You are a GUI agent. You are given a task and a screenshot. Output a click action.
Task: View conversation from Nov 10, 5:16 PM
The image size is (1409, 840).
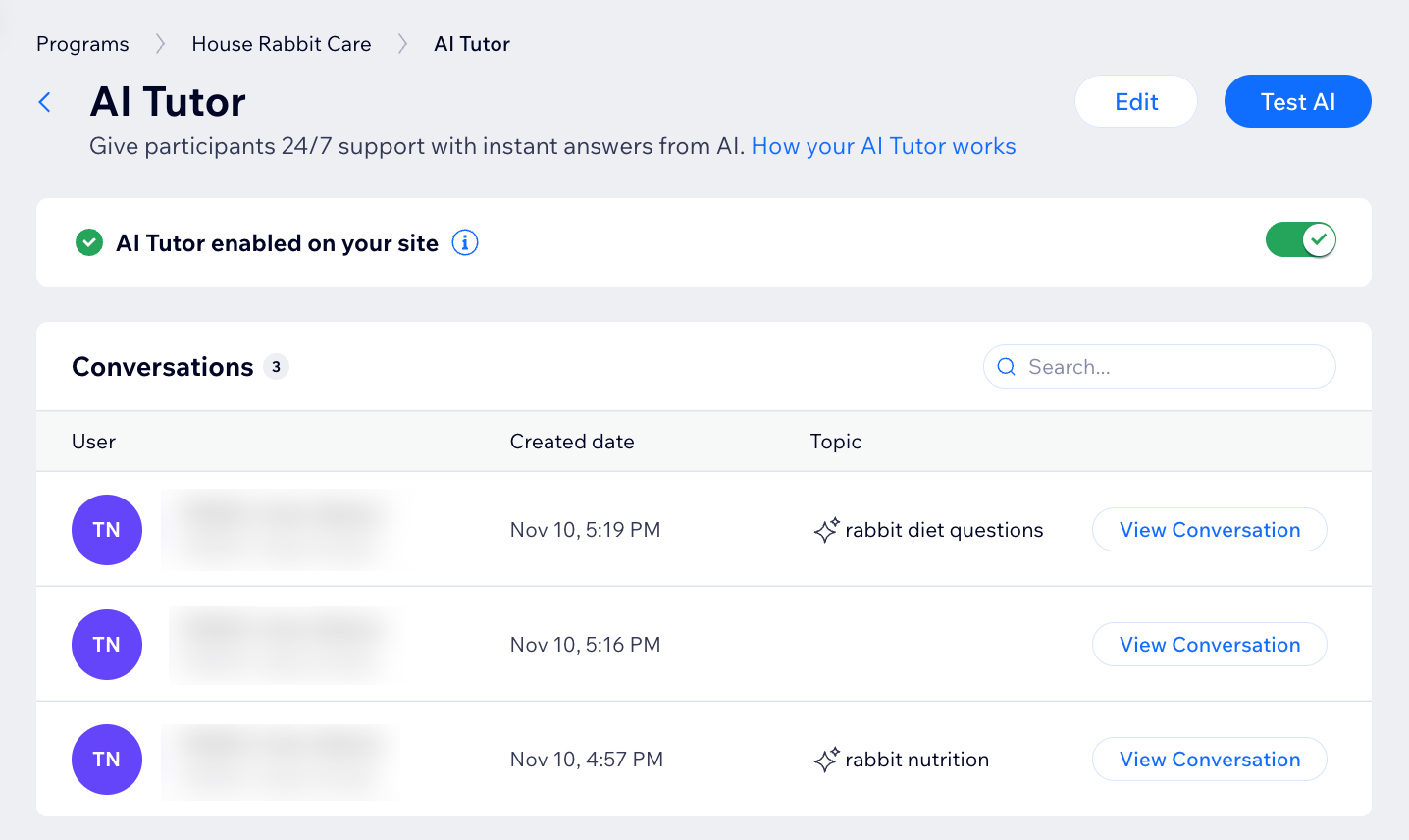[1209, 645]
